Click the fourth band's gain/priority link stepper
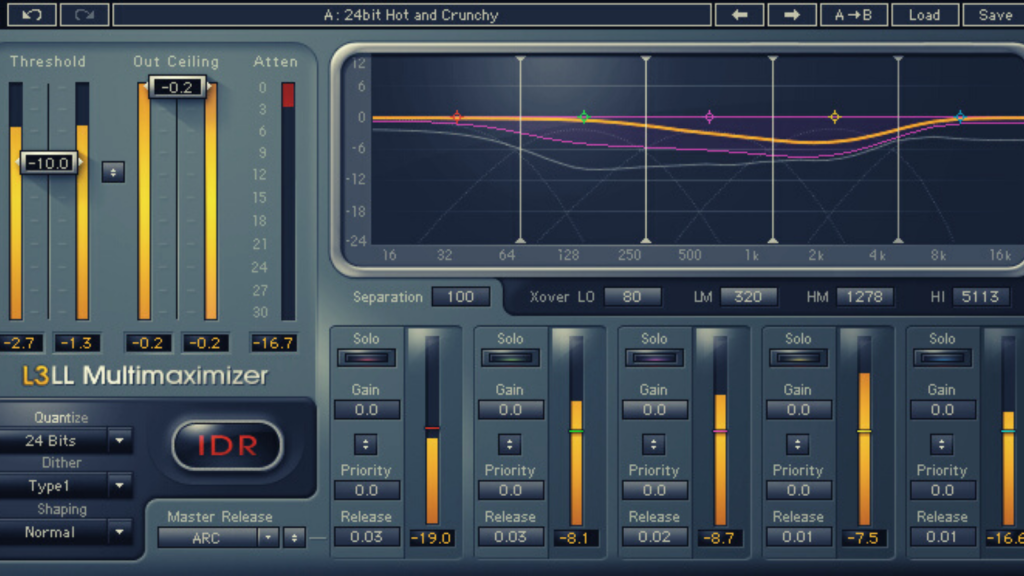The image size is (1024, 576). point(797,444)
